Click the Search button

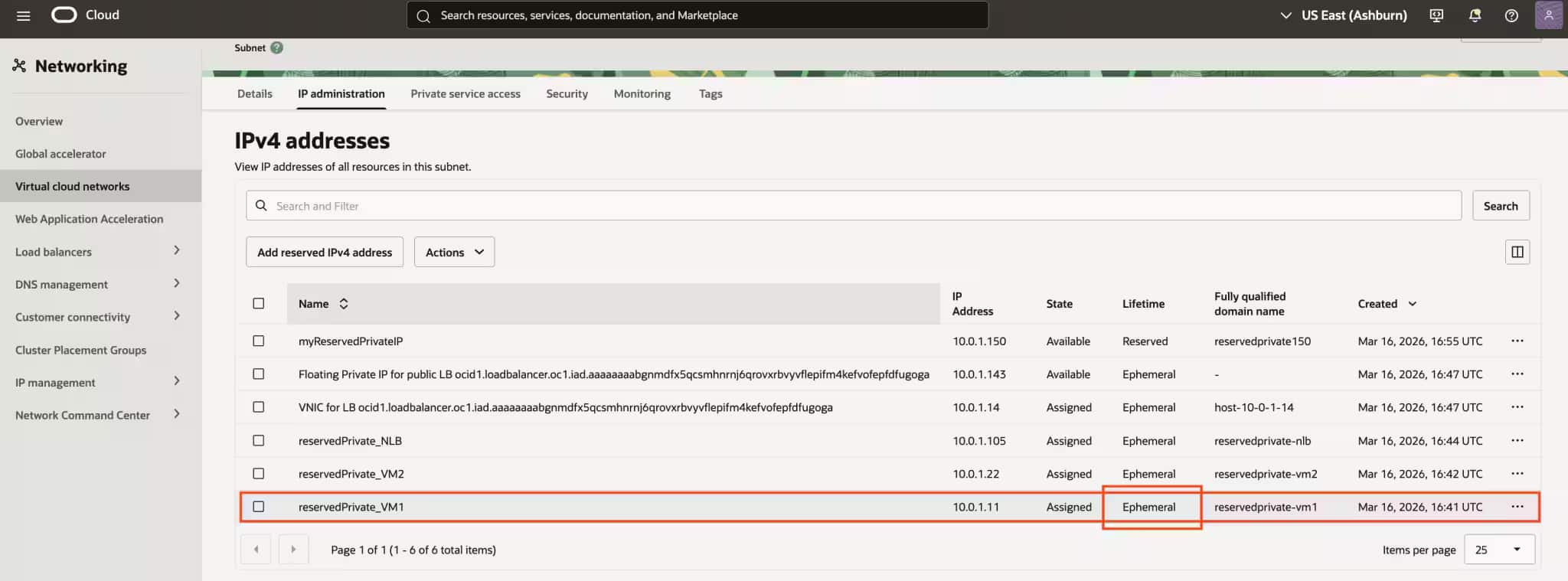coord(1501,206)
